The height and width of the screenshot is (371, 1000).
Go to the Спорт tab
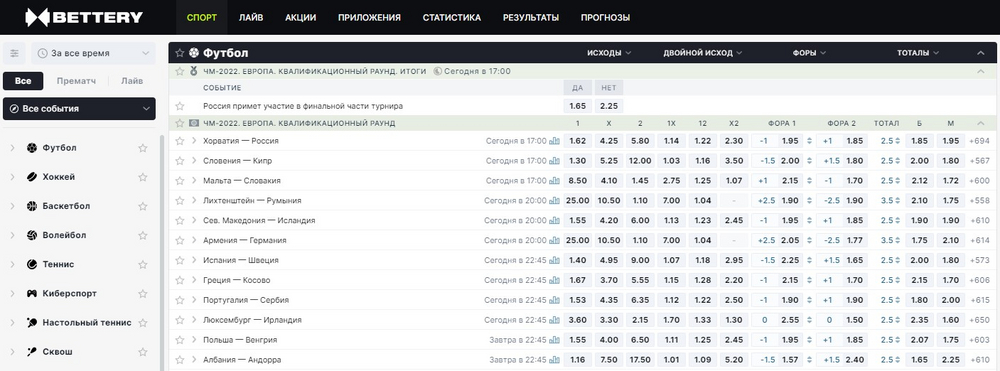[x=202, y=17]
